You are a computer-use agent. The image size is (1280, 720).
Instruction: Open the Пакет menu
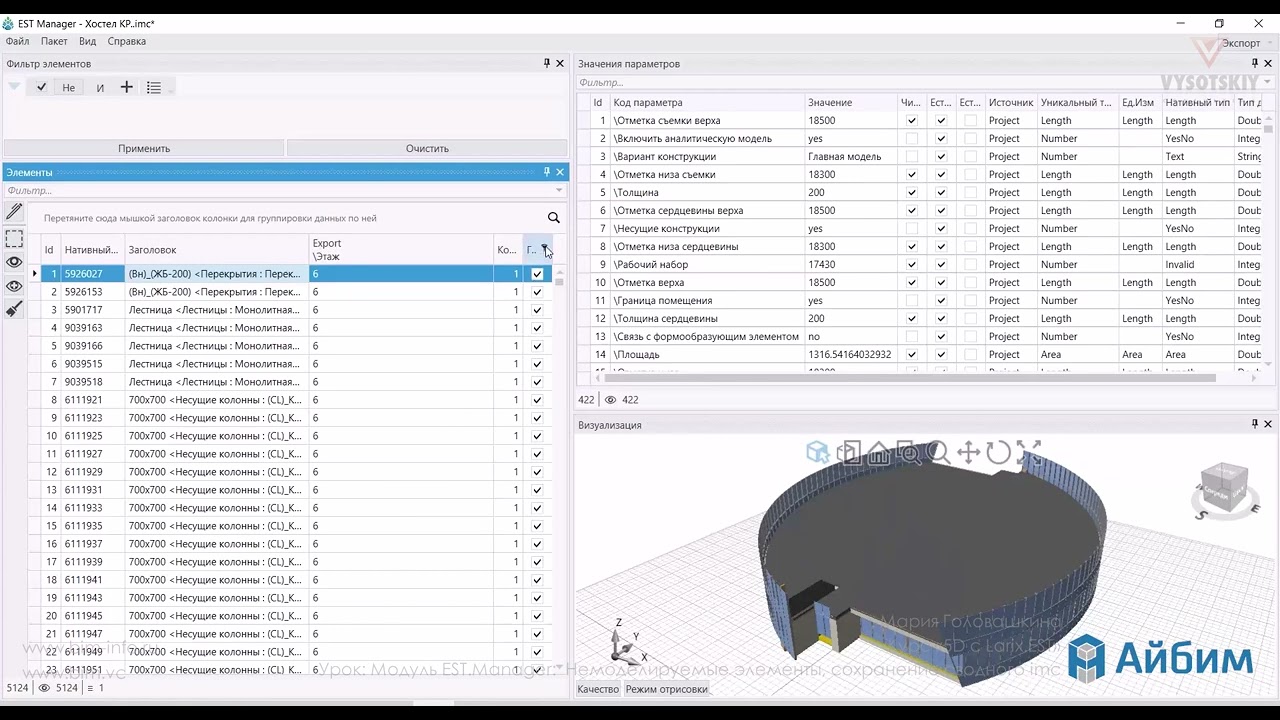click(x=54, y=41)
